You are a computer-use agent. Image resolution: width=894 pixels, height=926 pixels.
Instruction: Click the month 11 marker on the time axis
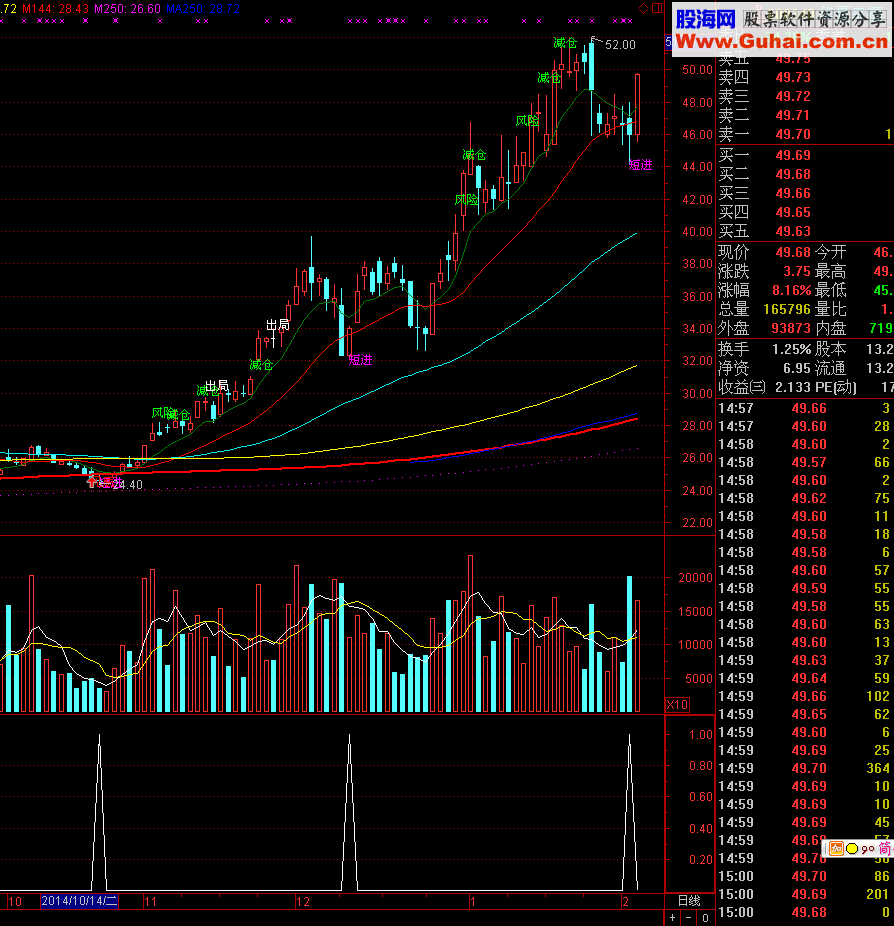151,902
